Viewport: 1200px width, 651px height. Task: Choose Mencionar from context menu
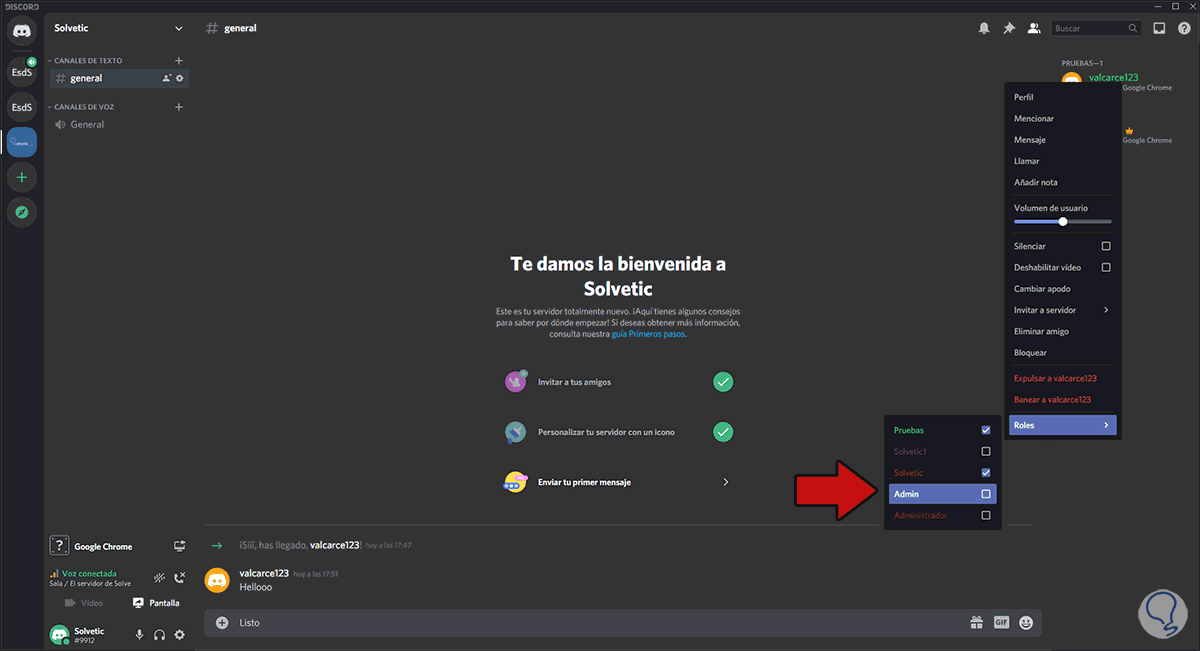point(1062,118)
